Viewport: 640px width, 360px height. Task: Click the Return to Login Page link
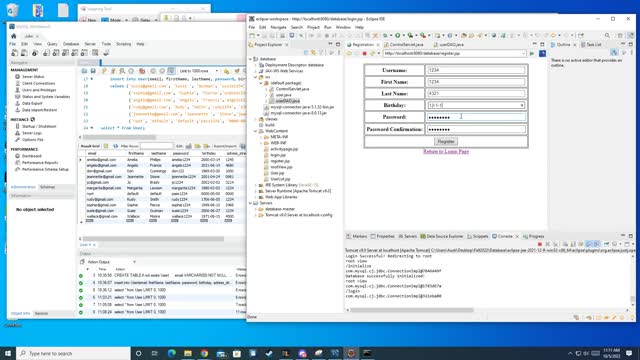[x=446, y=151]
